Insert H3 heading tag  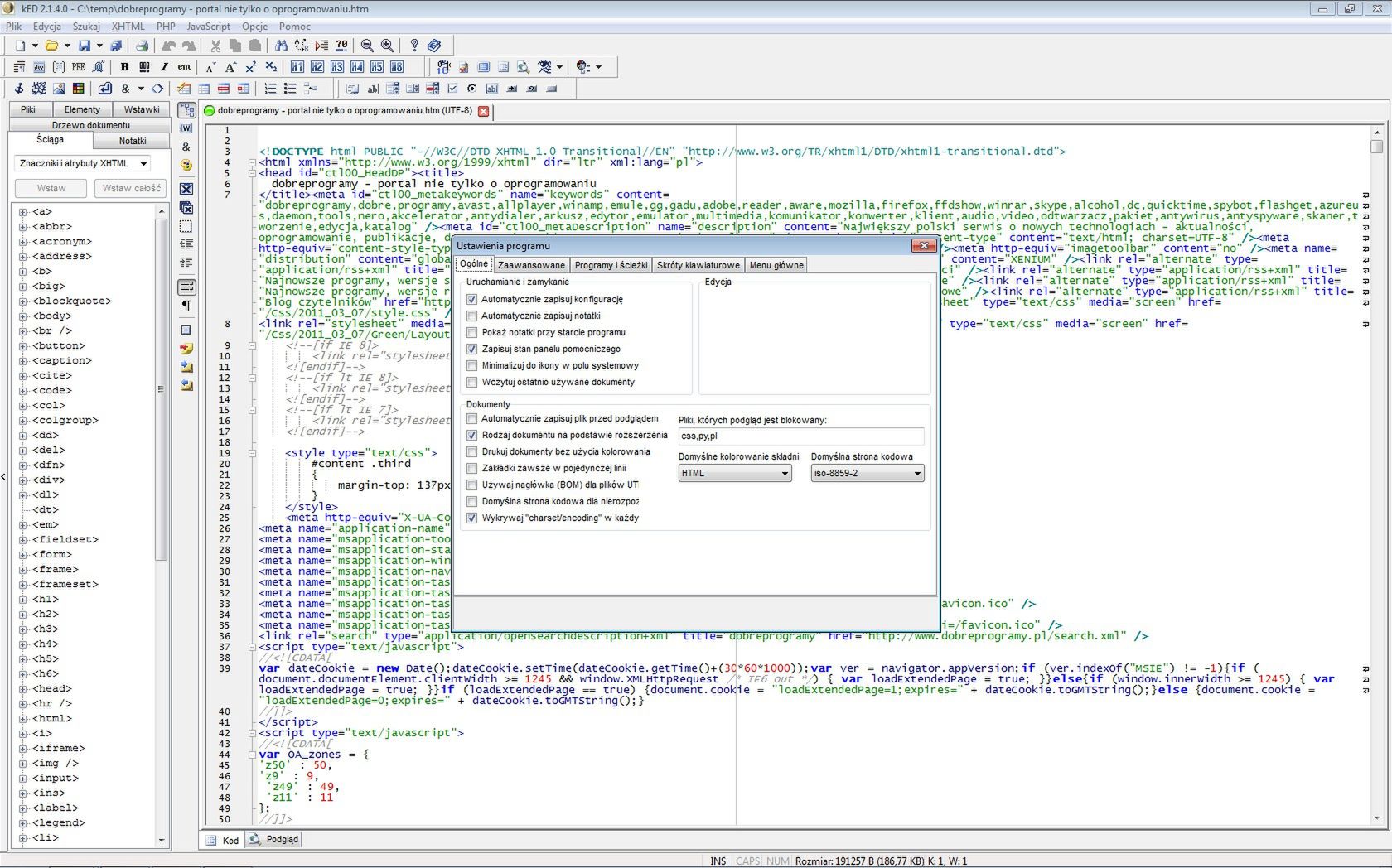(337, 67)
